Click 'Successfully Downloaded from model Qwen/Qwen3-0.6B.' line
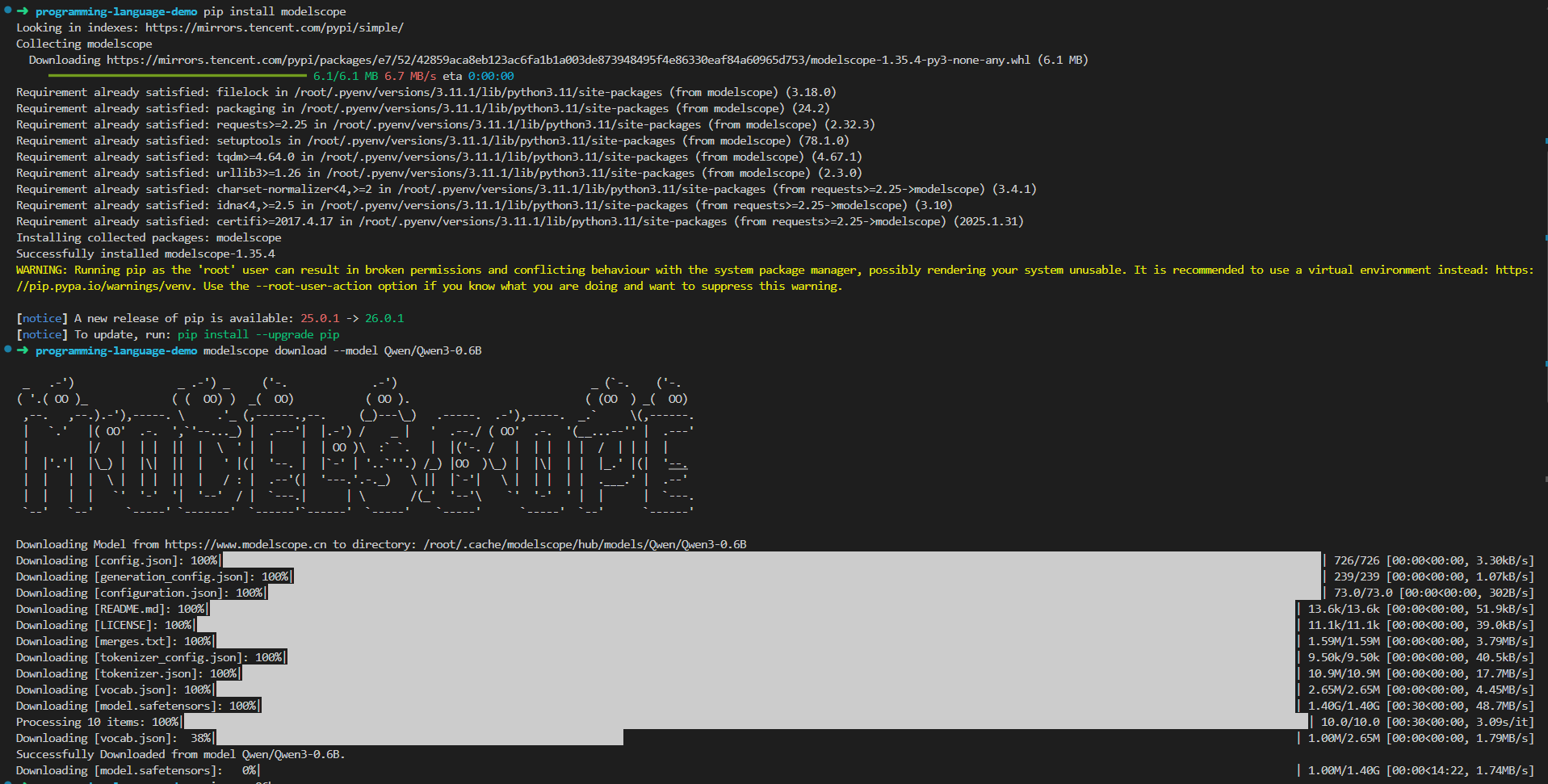This screenshot has width=1548, height=784. click(181, 754)
